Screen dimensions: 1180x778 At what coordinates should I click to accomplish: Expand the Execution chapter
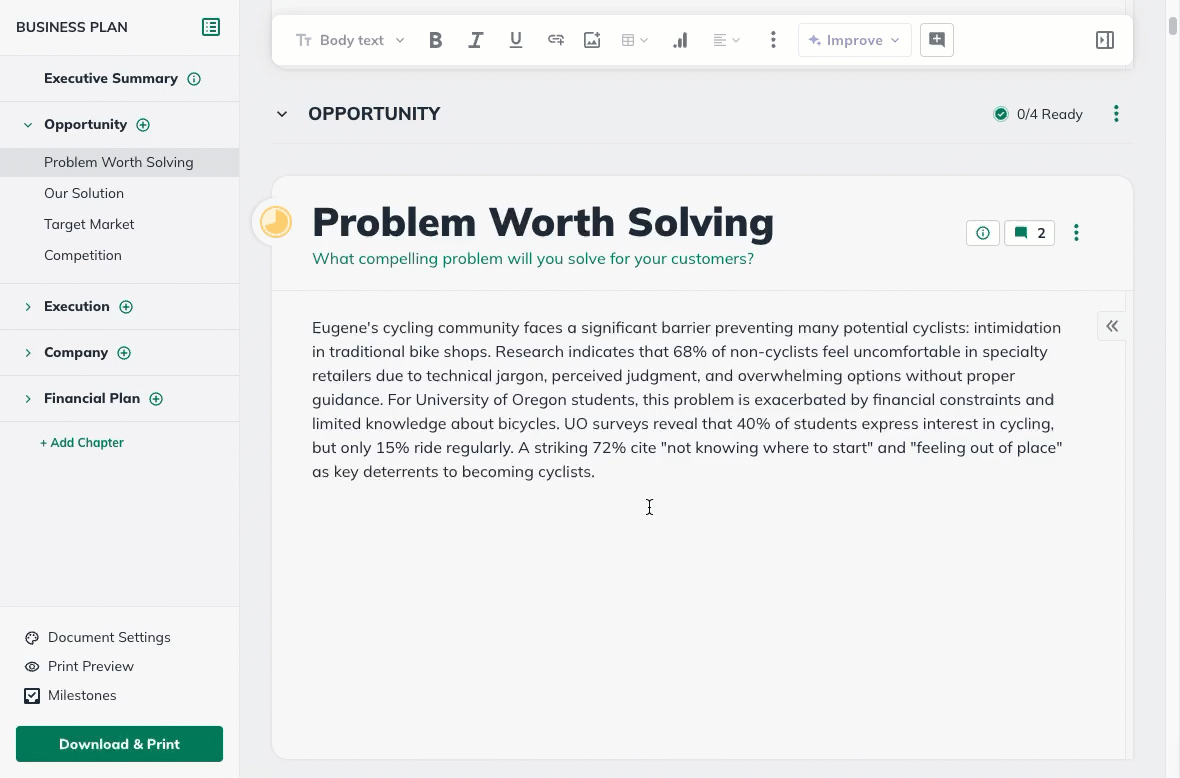click(28, 307)
